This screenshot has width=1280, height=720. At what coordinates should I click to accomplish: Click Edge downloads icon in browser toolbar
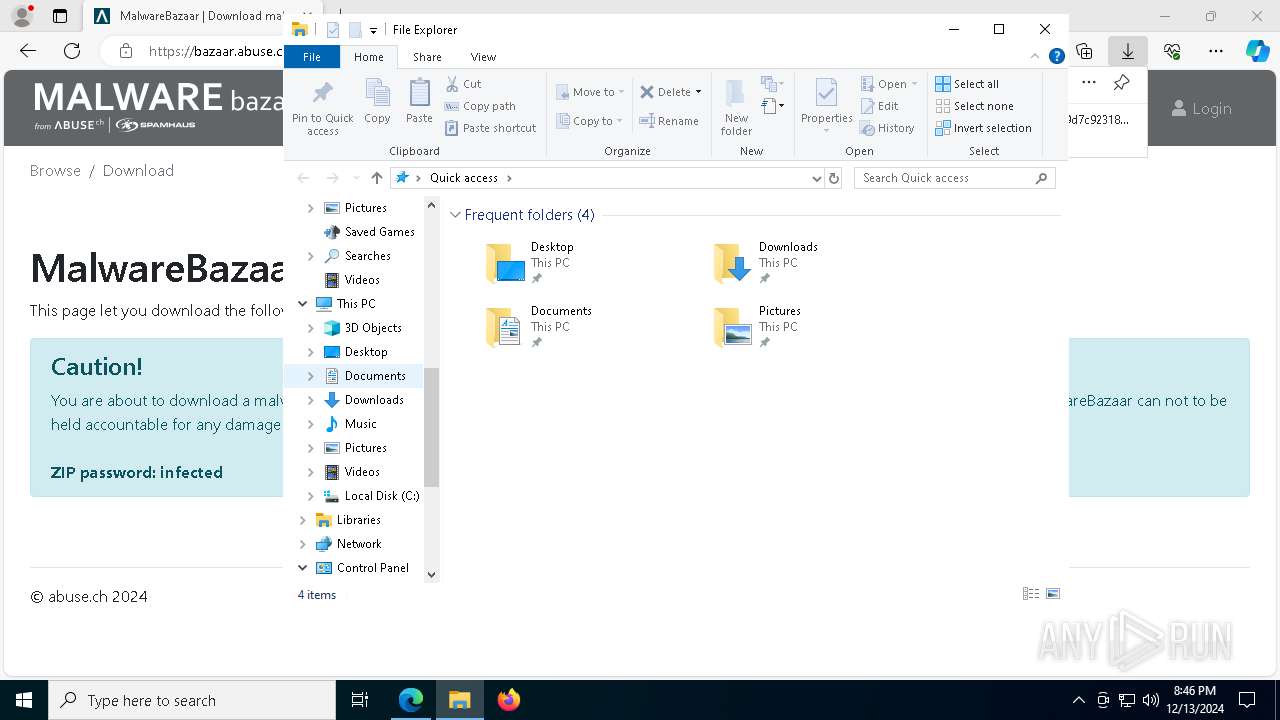[1127, 51]
